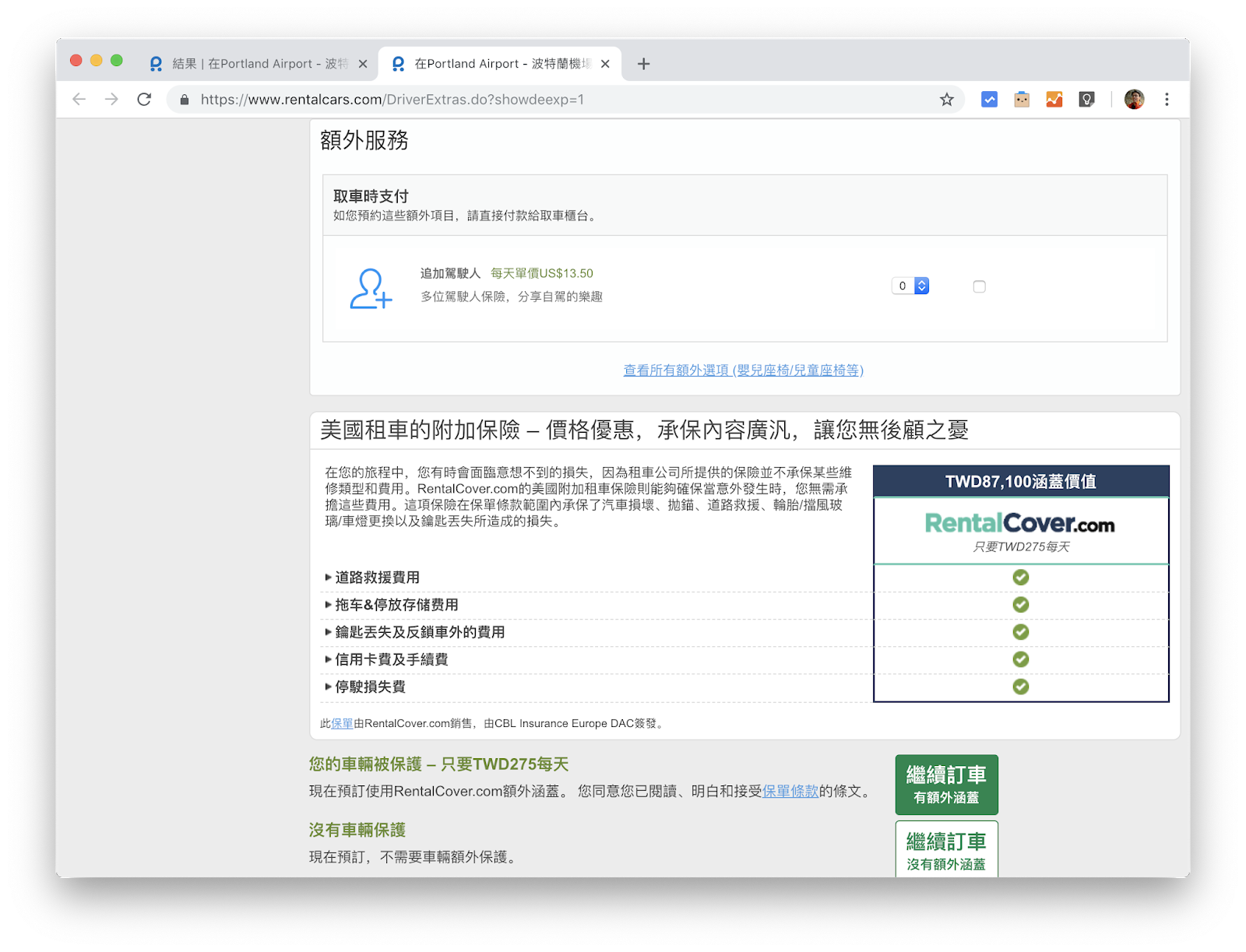Click the checkmark for 信用卡費及手續費
The height and width of the screenshot is (952, 1246).
[1020, 659]
